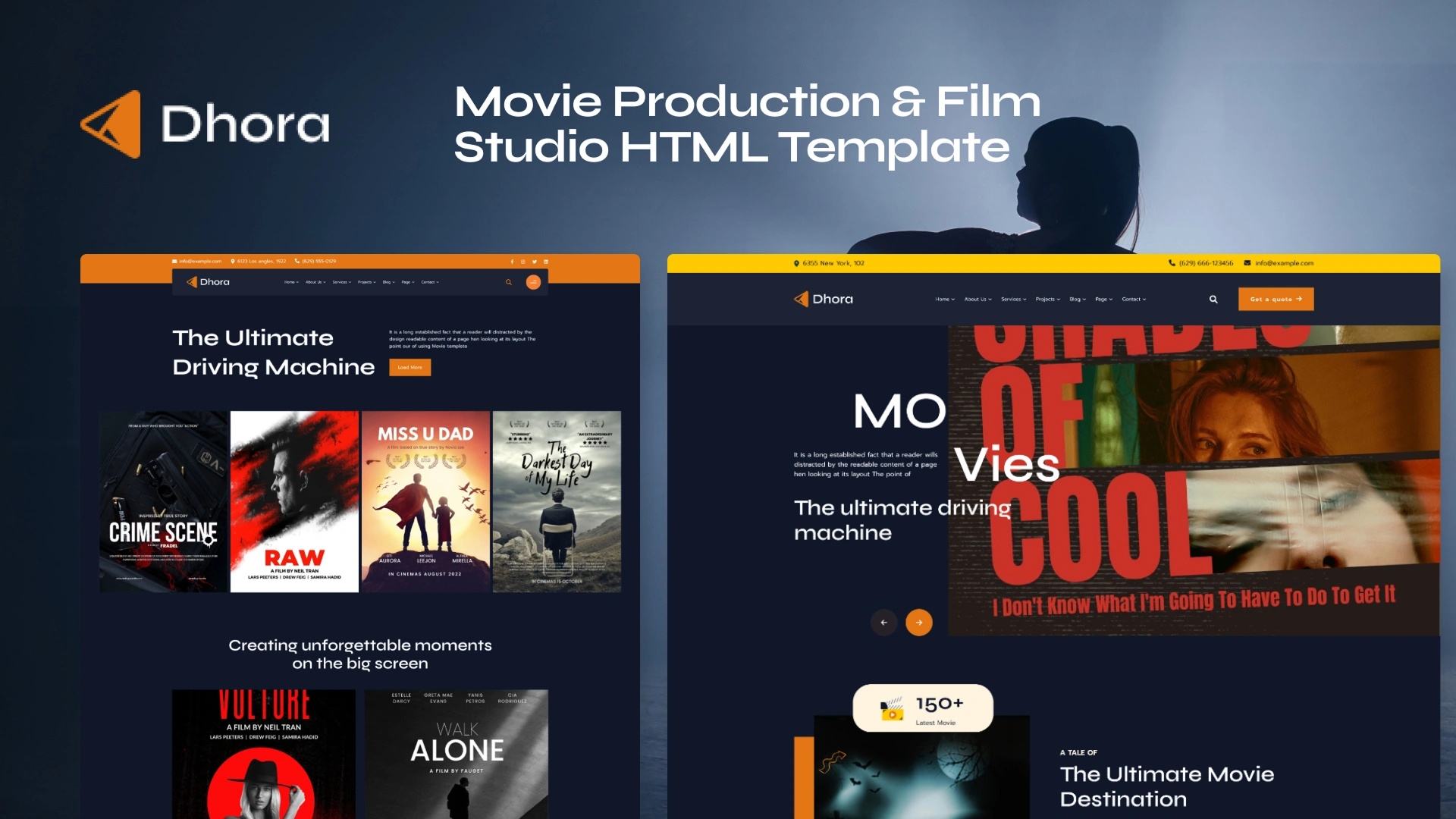Click LinkedIn icon in orange-header page
Image resolution: width=1456 pixels, height=819 pixels.
(545, 262)
